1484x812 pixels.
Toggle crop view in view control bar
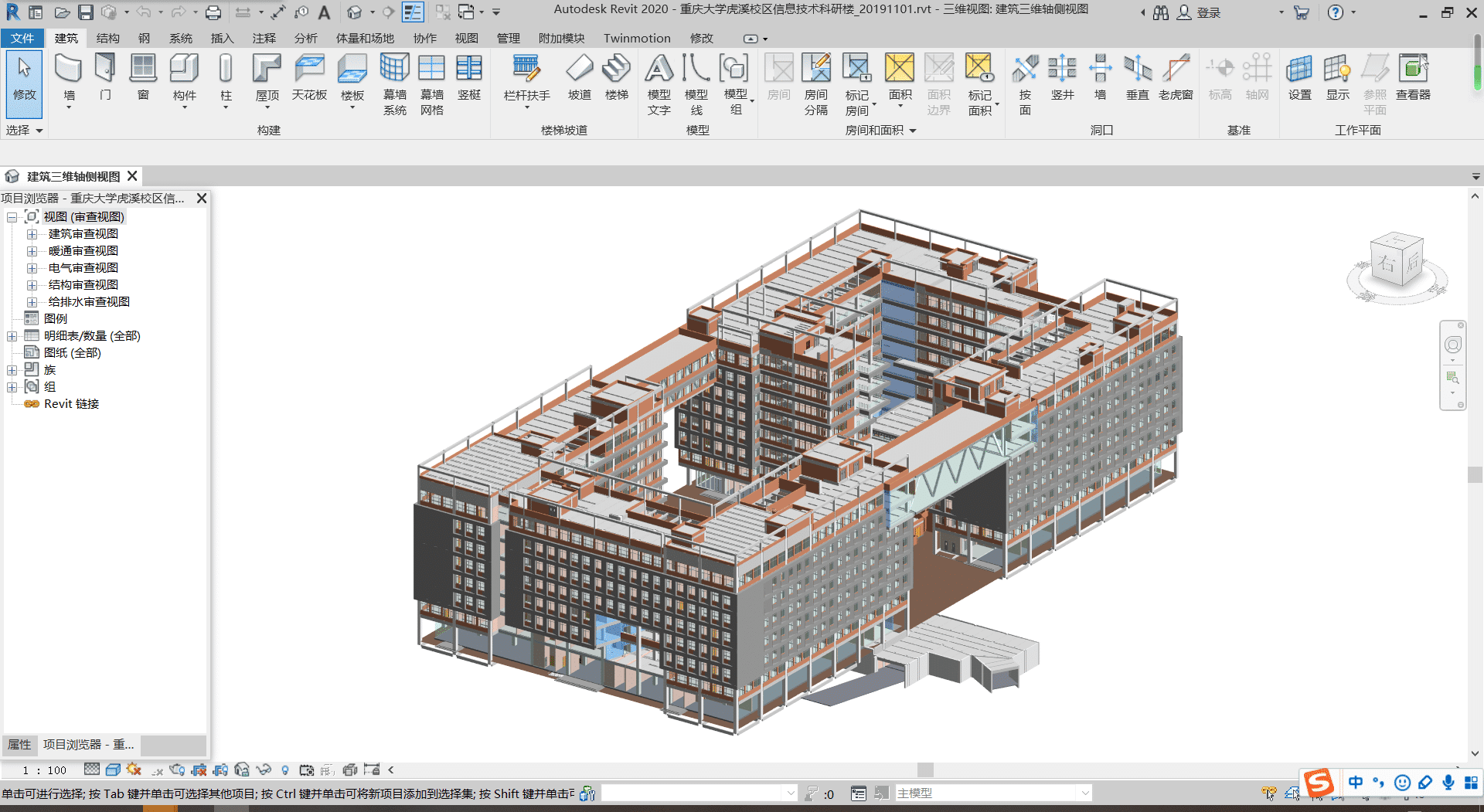pyautogui.click(x=199, y=770)
